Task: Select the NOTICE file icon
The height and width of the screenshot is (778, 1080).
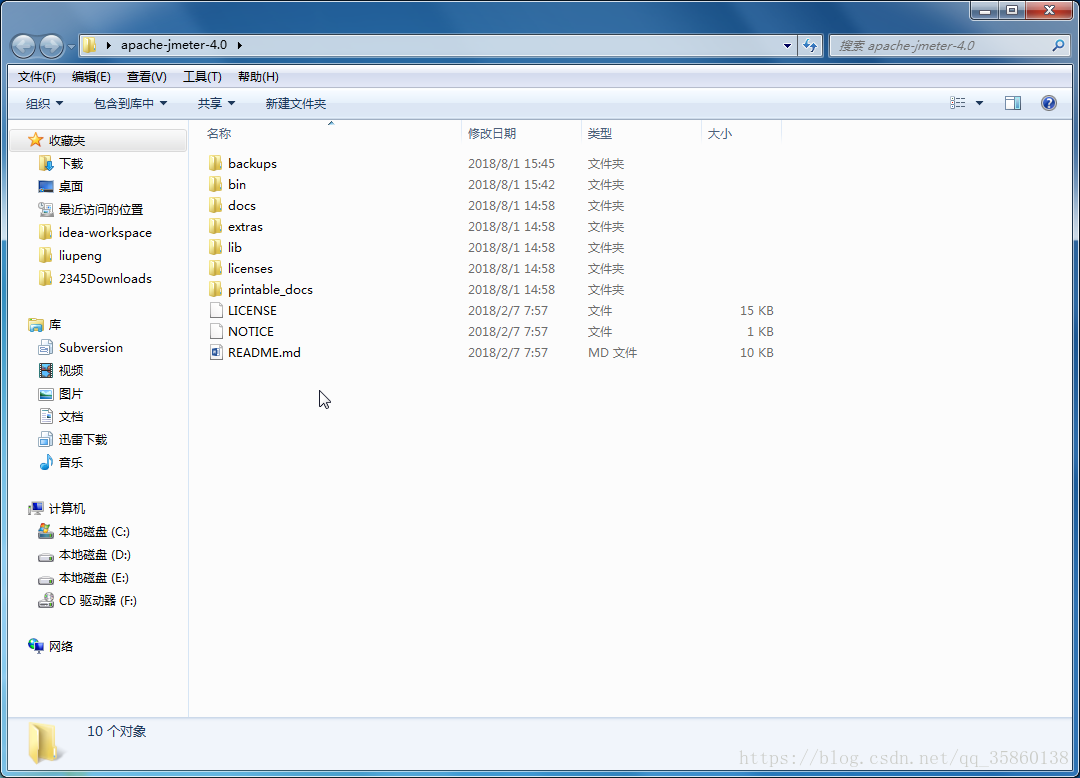Action: pyautogui.click(x=216, y=331)
